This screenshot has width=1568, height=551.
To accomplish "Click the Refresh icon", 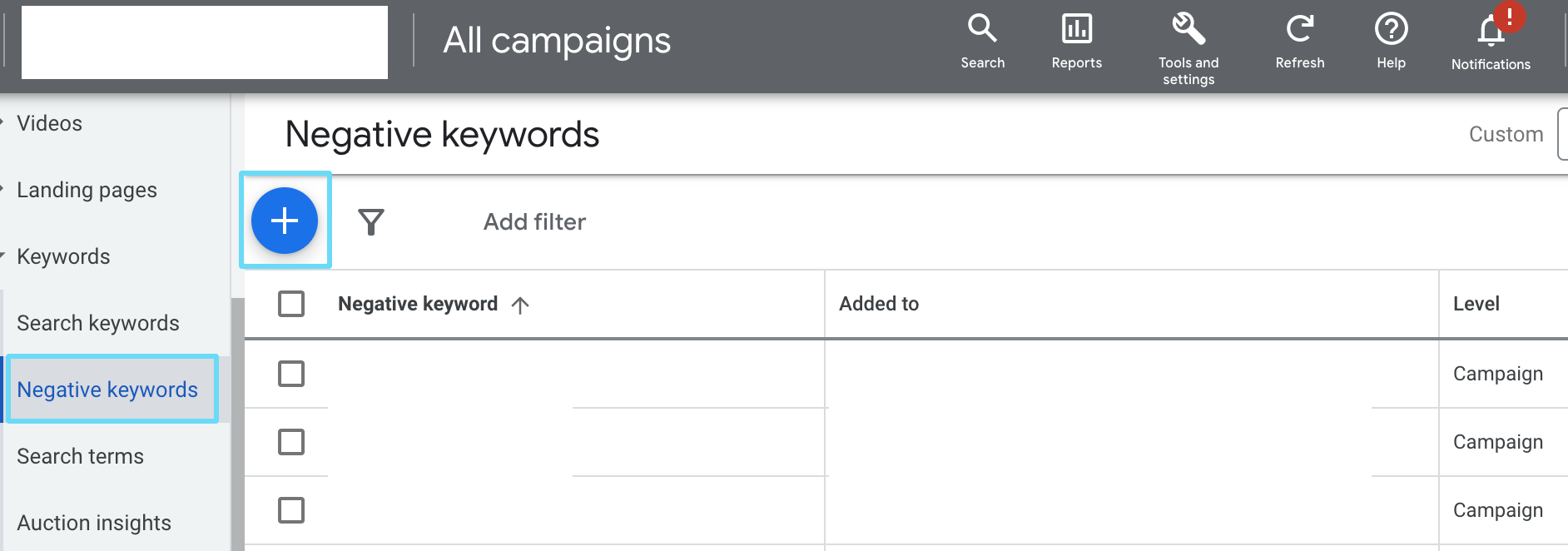I will point(1299,28).
